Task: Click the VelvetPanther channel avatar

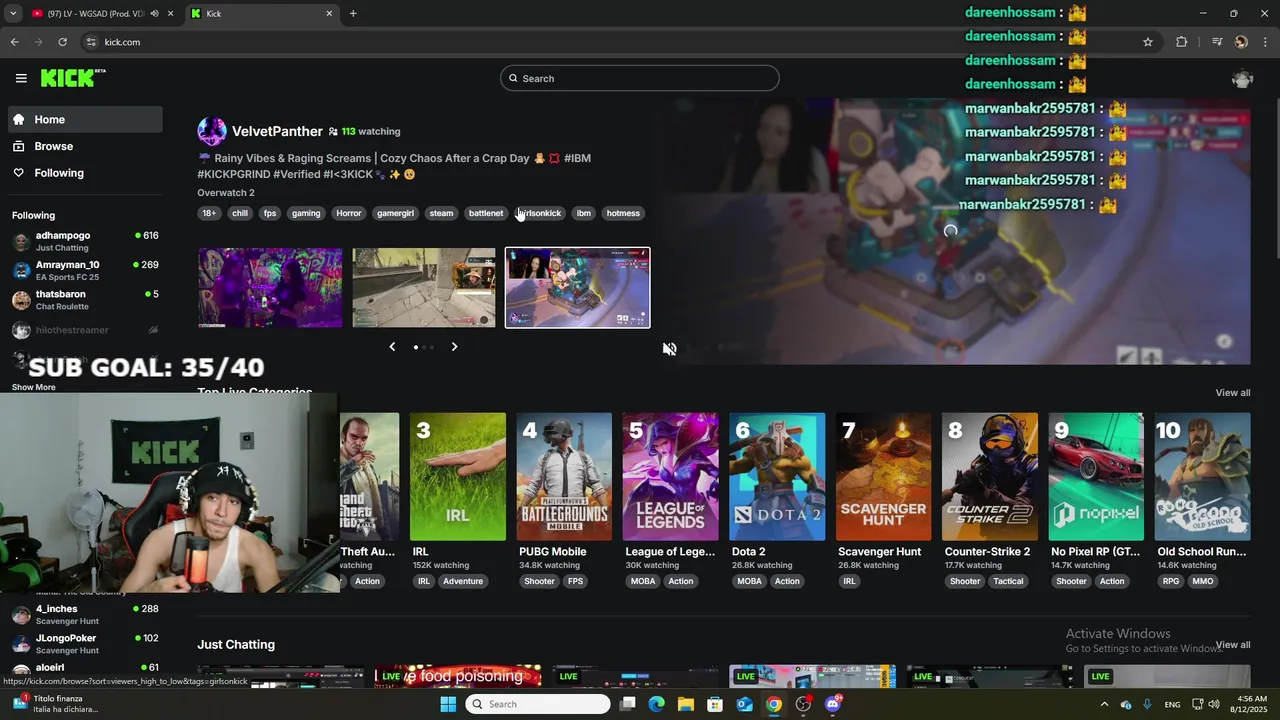Action: (x=212, y=131)
